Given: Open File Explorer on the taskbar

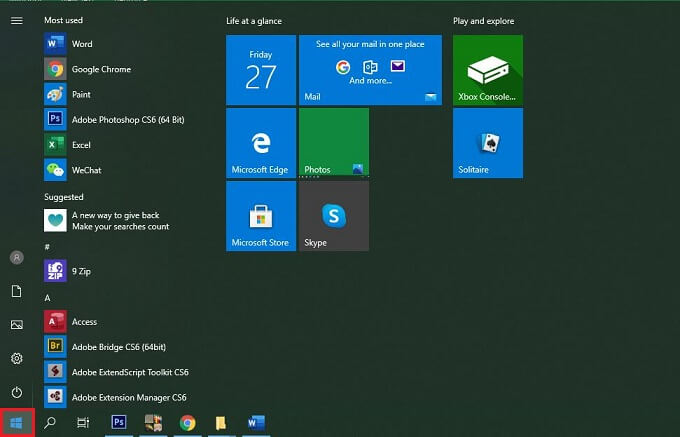Looking at the screenshot, I should pos(221,423).
